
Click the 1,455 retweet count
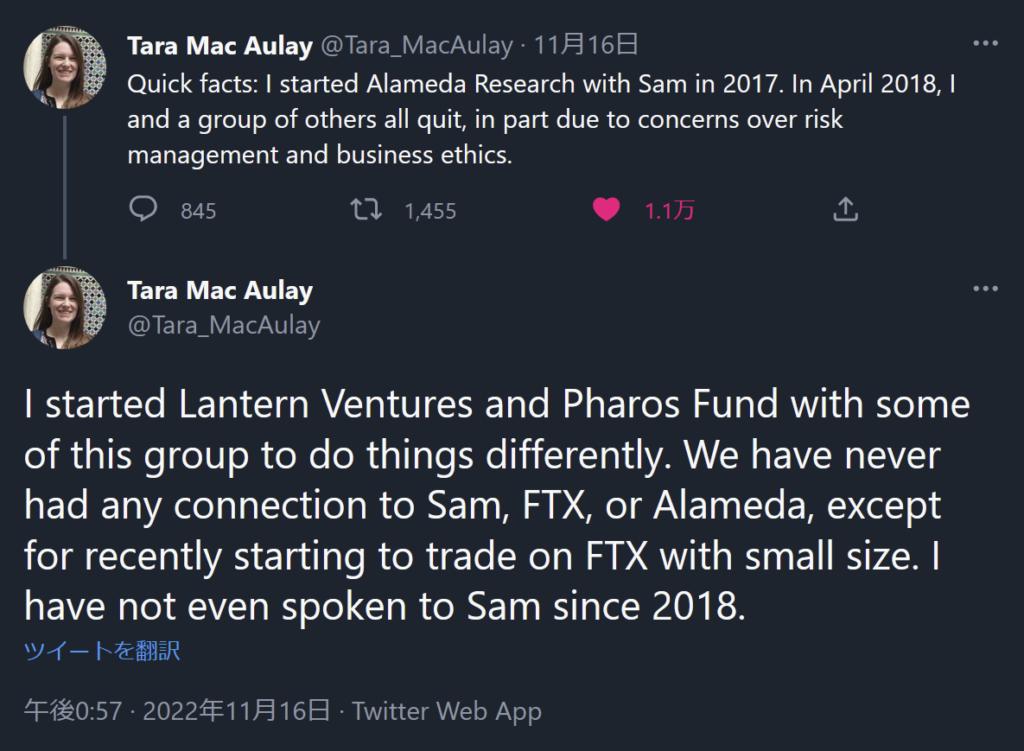coord(430,211)
